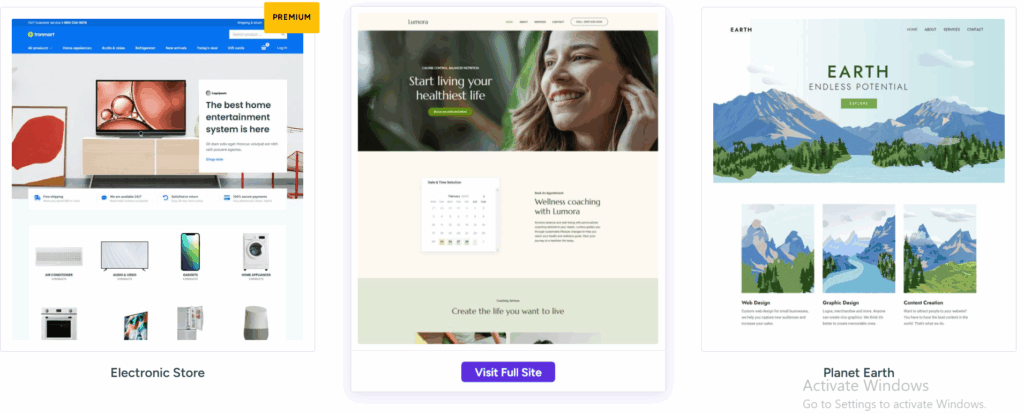1024x414 pixels.
Task: Open the Electronic Store template preview
Action: point(157,179)
